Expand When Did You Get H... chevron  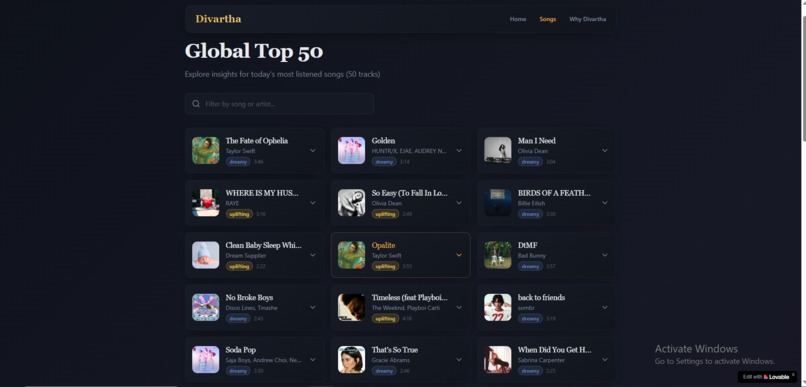pyautogui.click(x=605, y=360)
